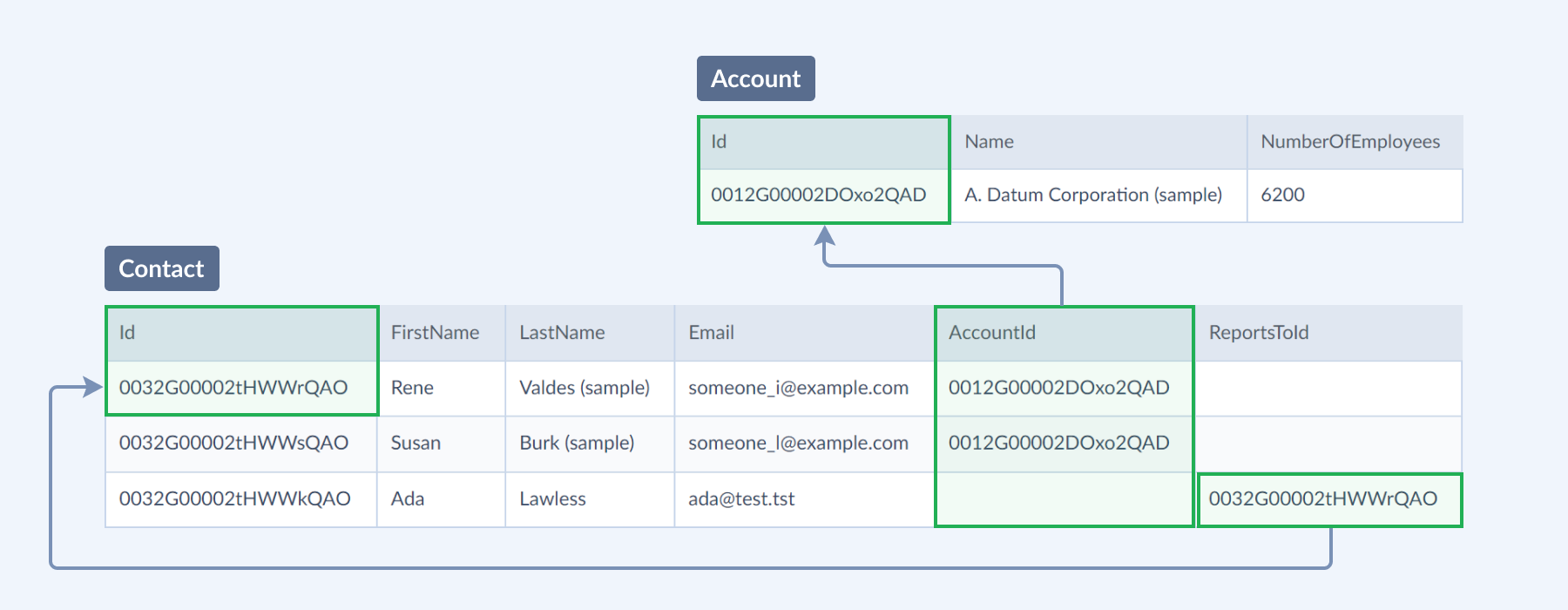Select the Email column header

point(804,333)
